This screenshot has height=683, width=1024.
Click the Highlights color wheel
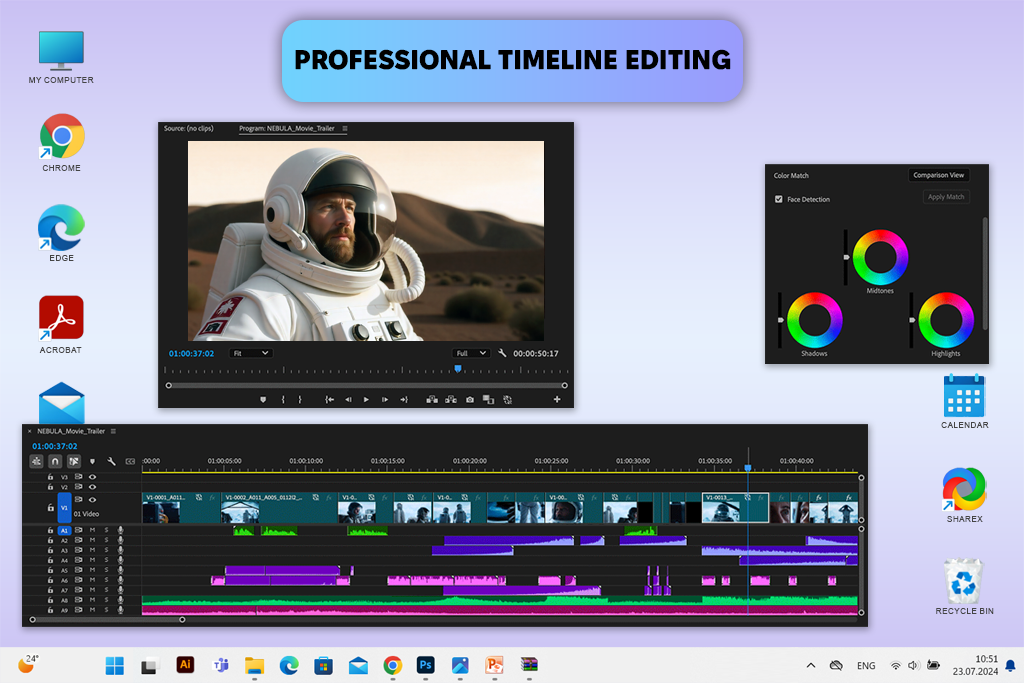[x=946, y=320]
